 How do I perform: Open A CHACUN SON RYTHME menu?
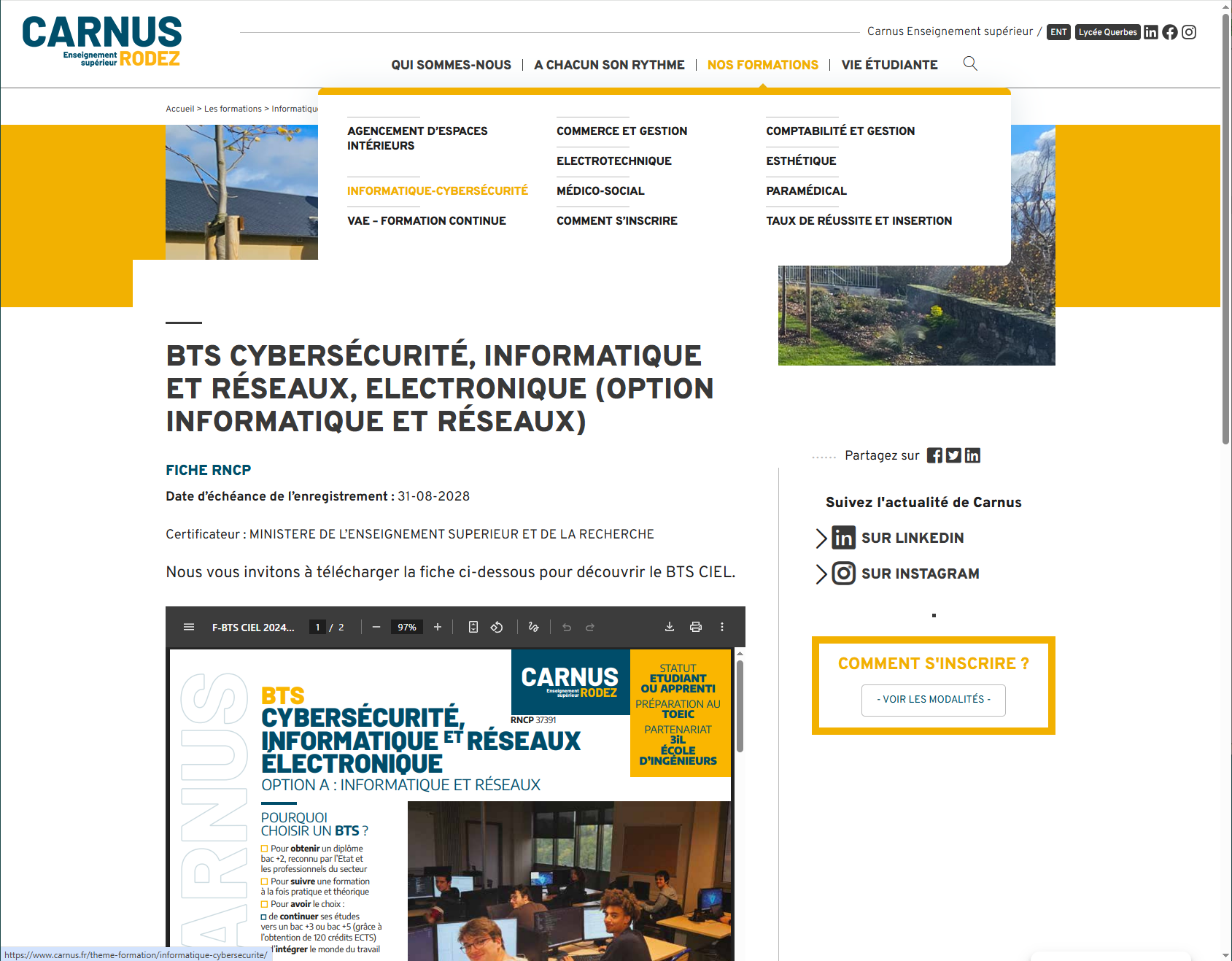tap(609, 65)
